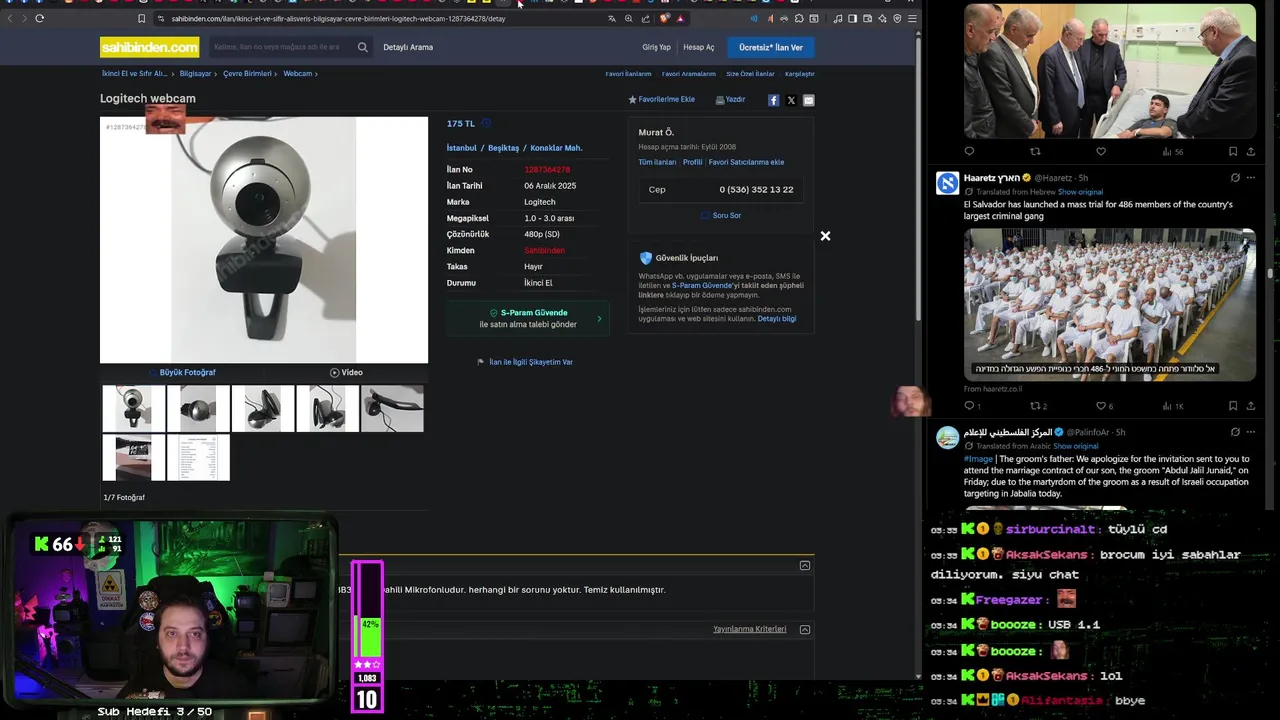The height and width of the screenshot is (720, 1280).
Task: Click Hesap Aç link
Action: 699,47
